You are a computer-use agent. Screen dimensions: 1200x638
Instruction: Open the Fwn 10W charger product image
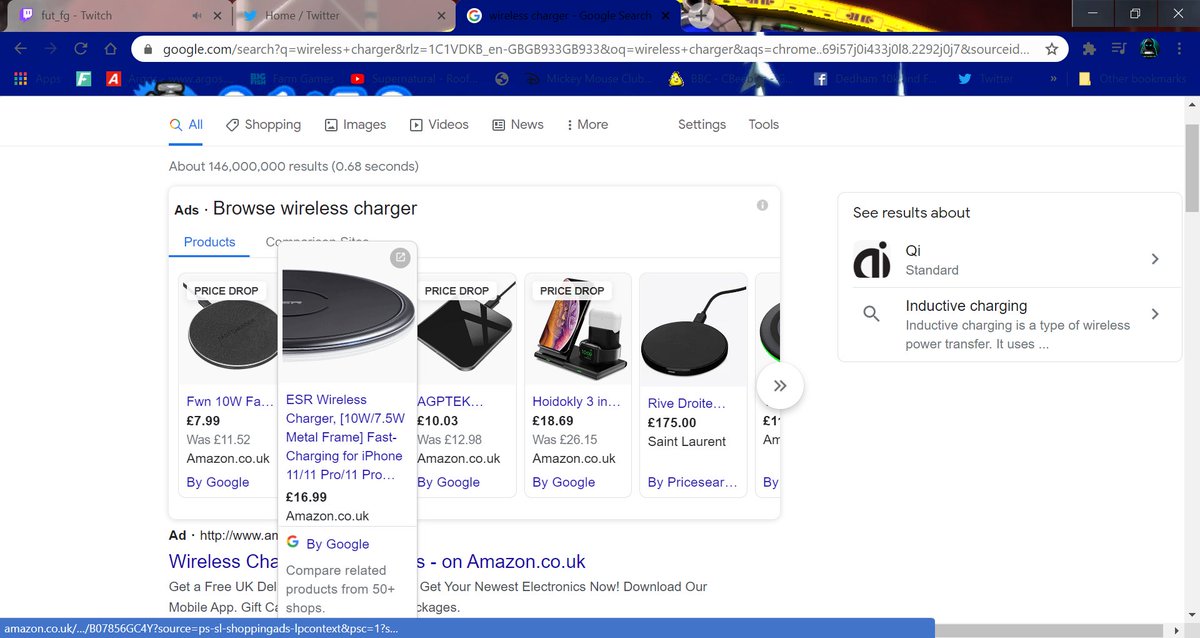point(228,330)
